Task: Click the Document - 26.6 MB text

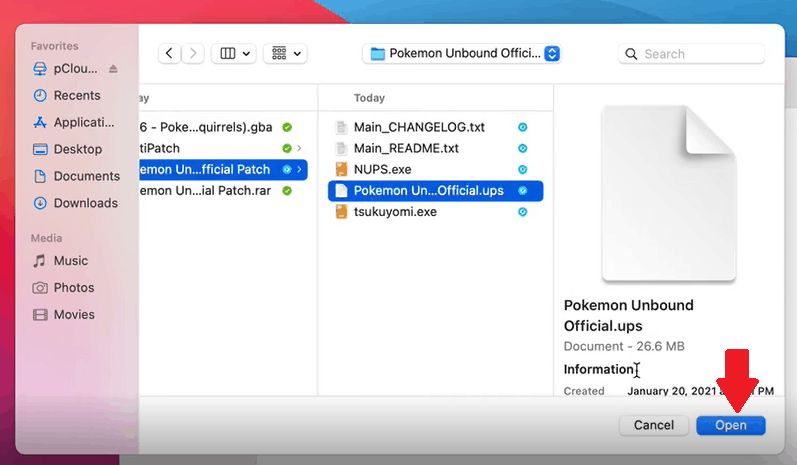Action: coord(624,347)
